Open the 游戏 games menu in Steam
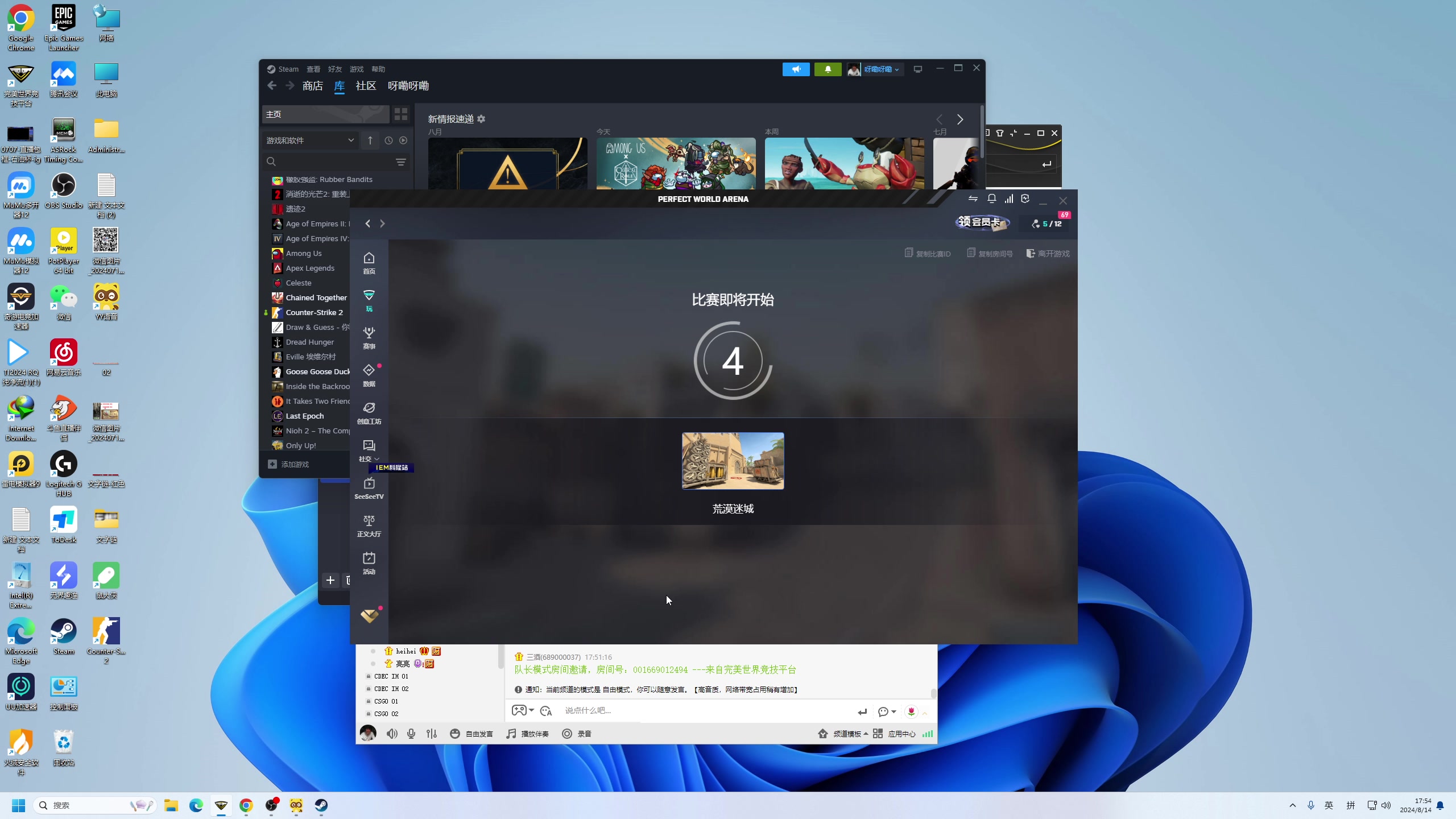 pyautogui.click(x=357, y=69)
